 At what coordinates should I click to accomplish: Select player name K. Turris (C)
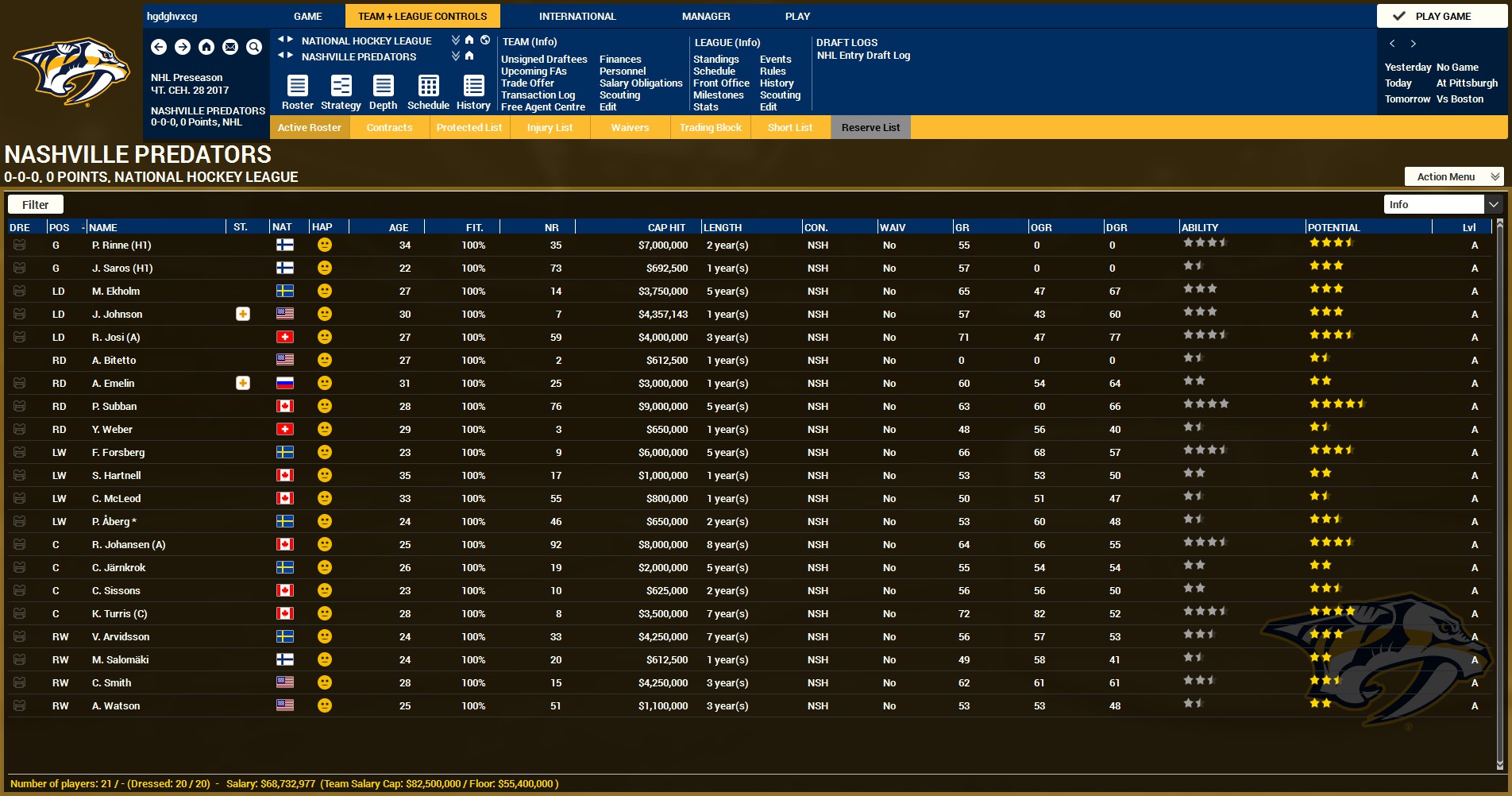coord(119,613)
